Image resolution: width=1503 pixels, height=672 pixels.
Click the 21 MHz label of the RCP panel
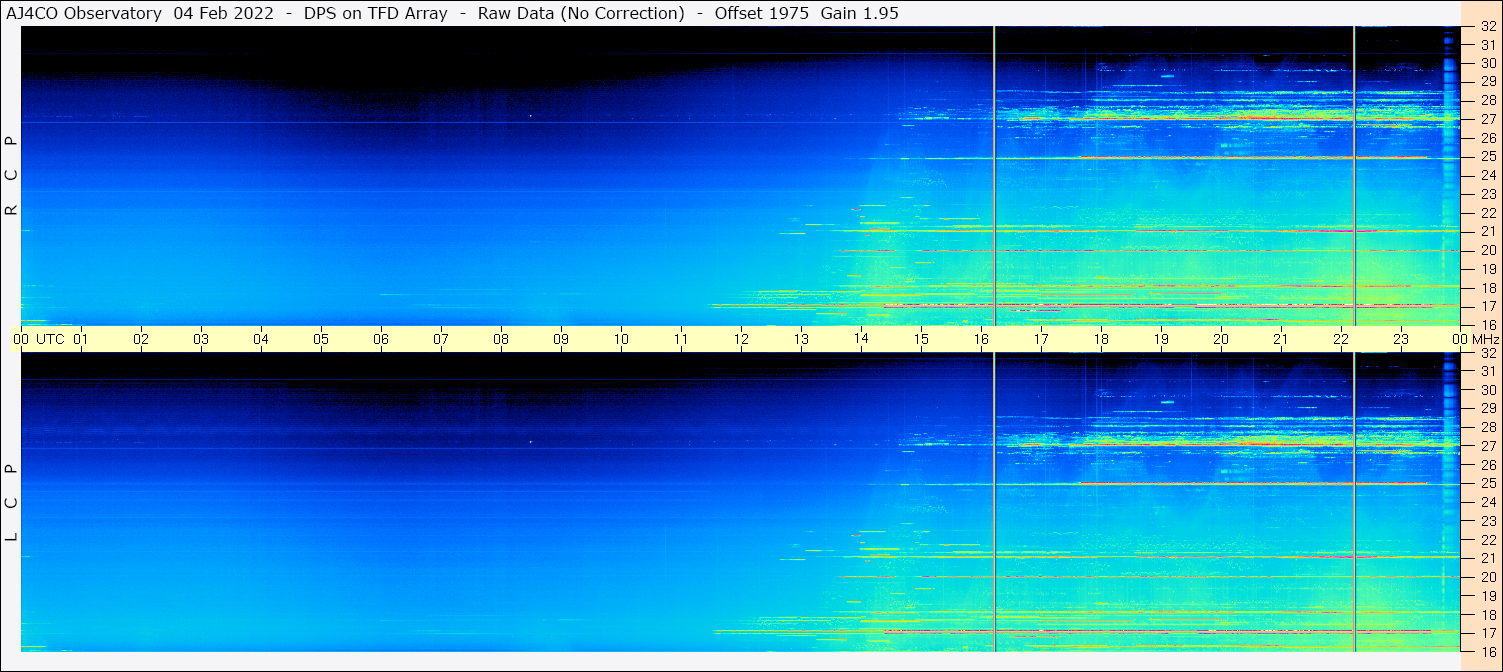pyautogui.click(x=1488, y=231)
